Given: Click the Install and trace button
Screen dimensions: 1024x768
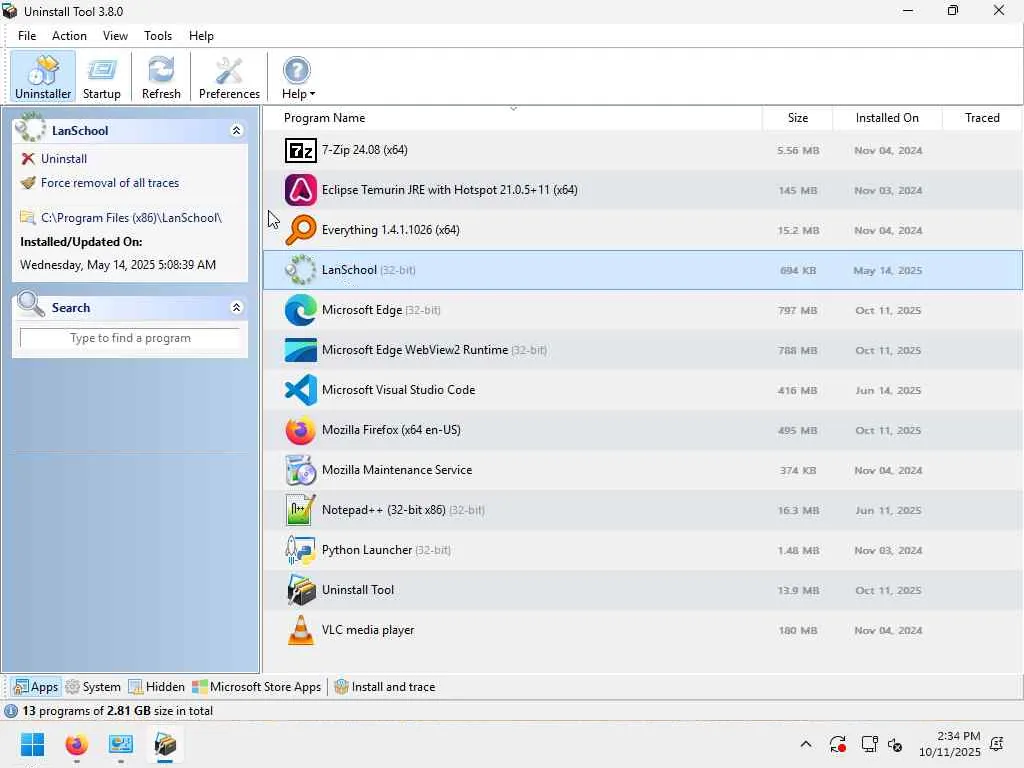Looking at the screenshot, I should [x=385, y=687].
